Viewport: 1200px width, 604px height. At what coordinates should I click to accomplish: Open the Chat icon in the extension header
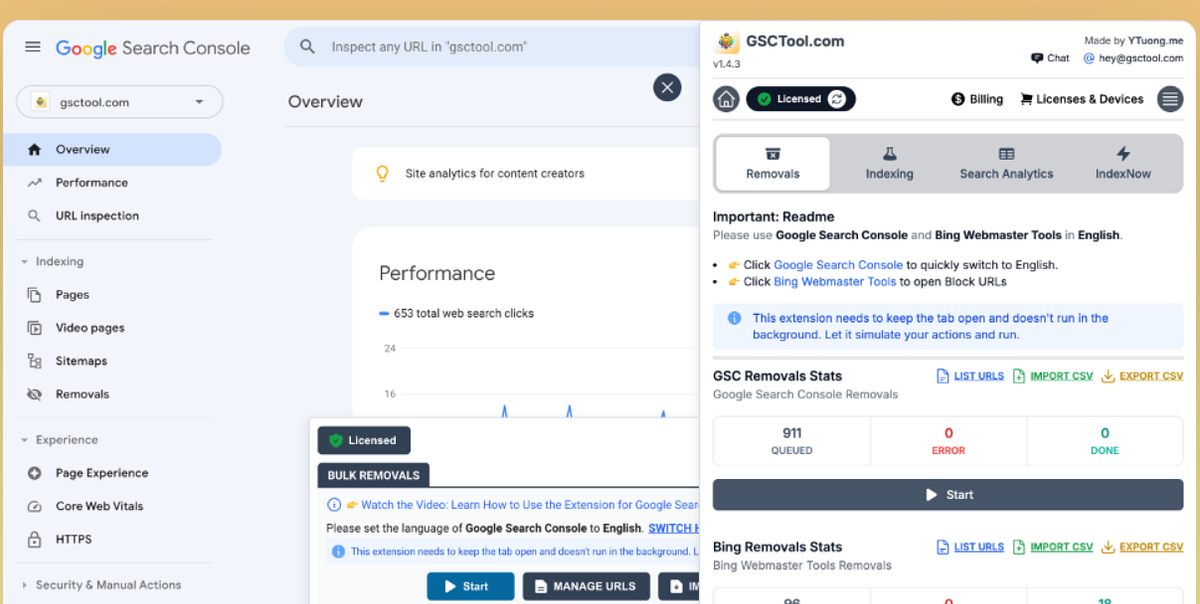(1035, 57)
